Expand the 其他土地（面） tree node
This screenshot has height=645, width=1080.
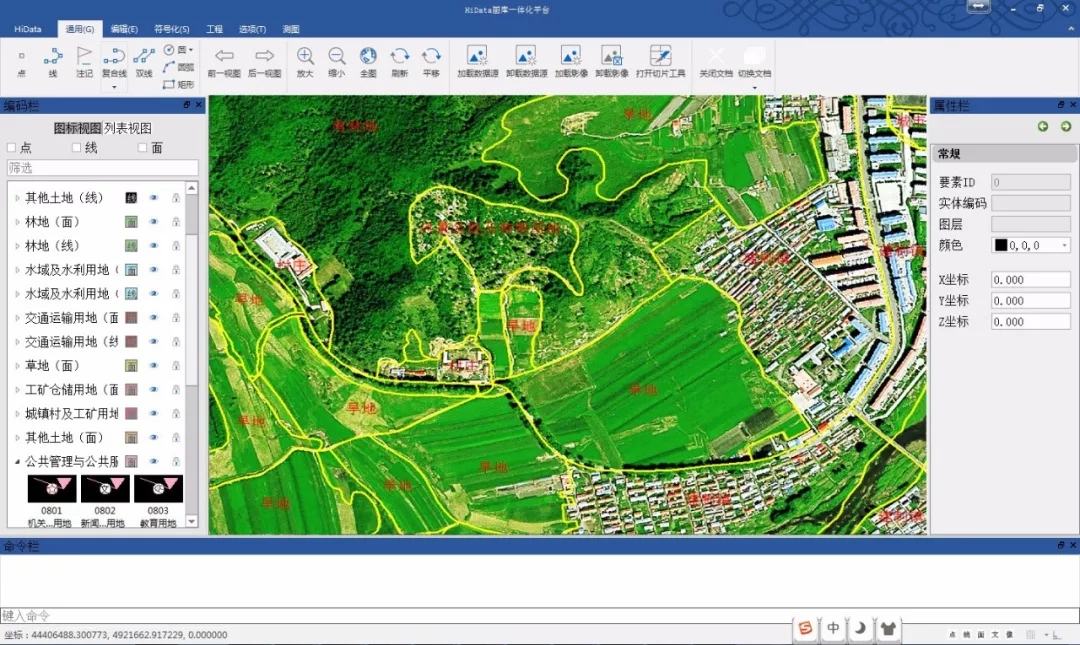coord(17,438)
